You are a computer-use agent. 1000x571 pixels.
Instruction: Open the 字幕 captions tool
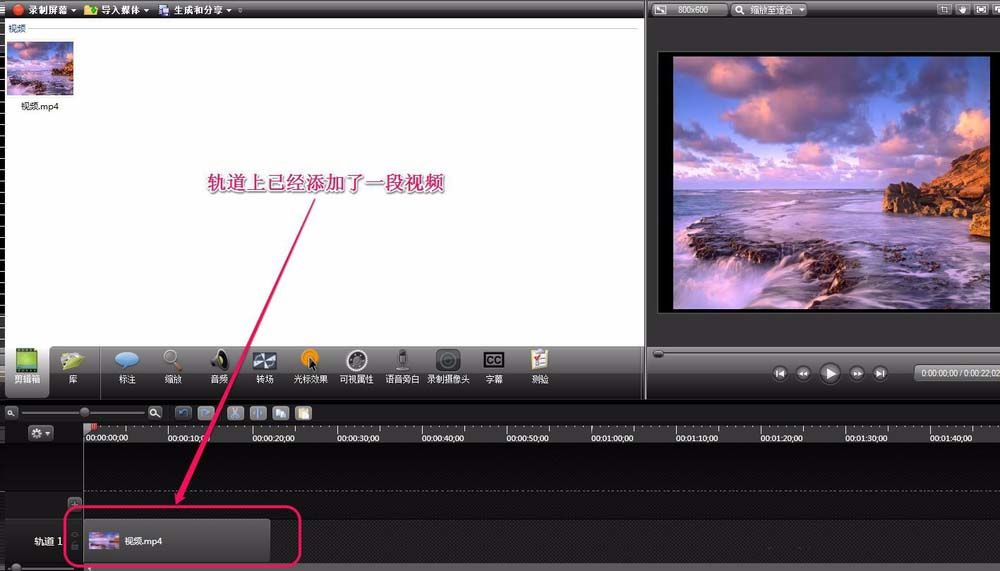(x=494, y=366)
